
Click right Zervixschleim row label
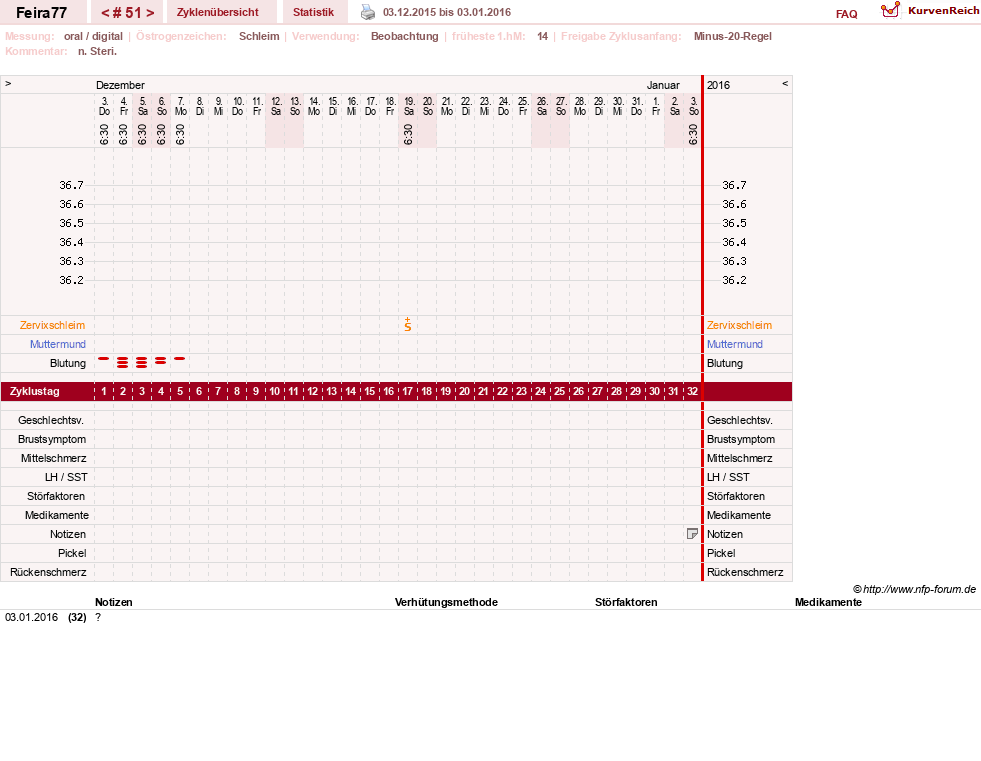(x=740, y=325)
